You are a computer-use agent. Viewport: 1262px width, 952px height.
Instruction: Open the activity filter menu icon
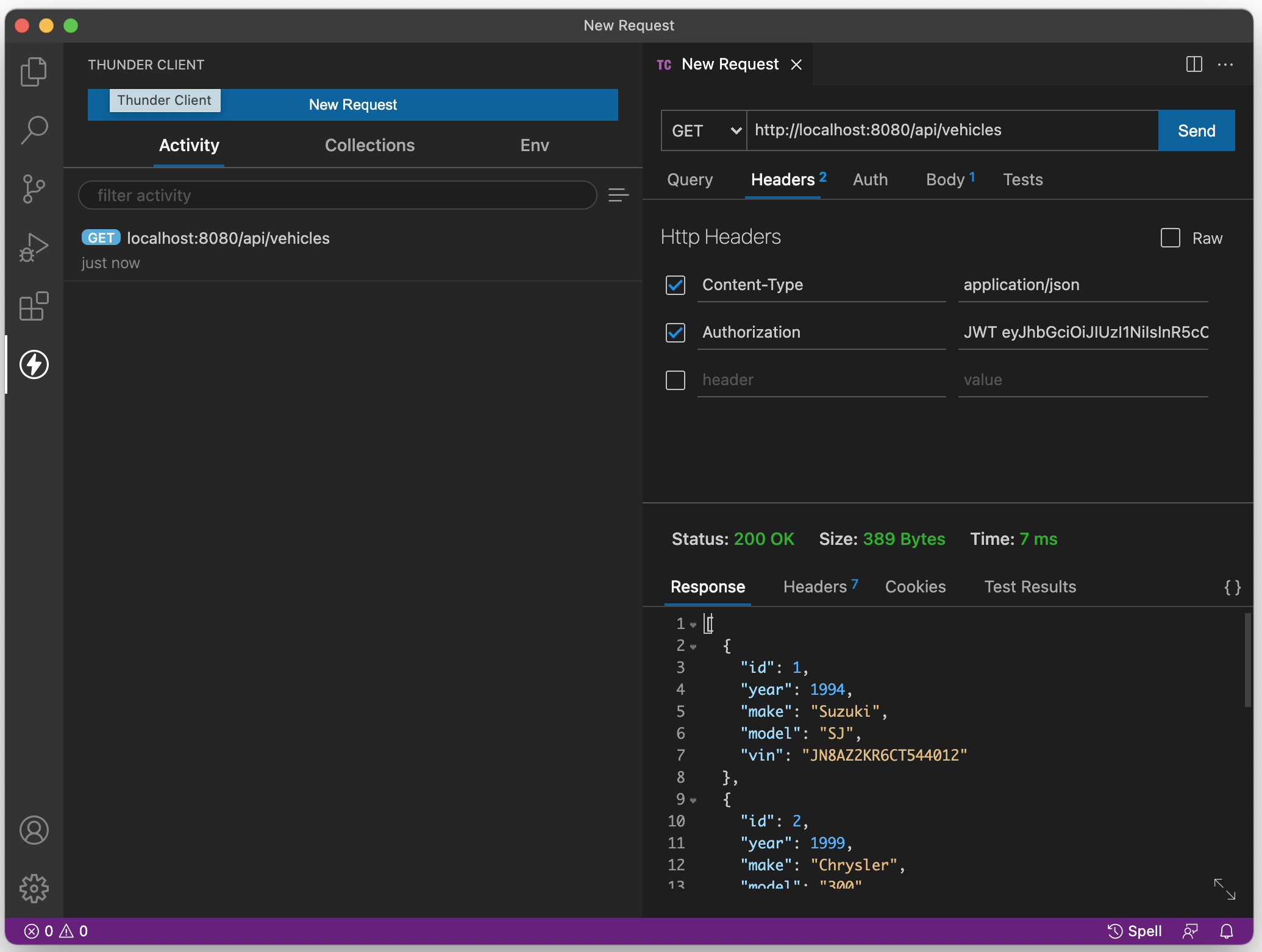pos(618,195)
